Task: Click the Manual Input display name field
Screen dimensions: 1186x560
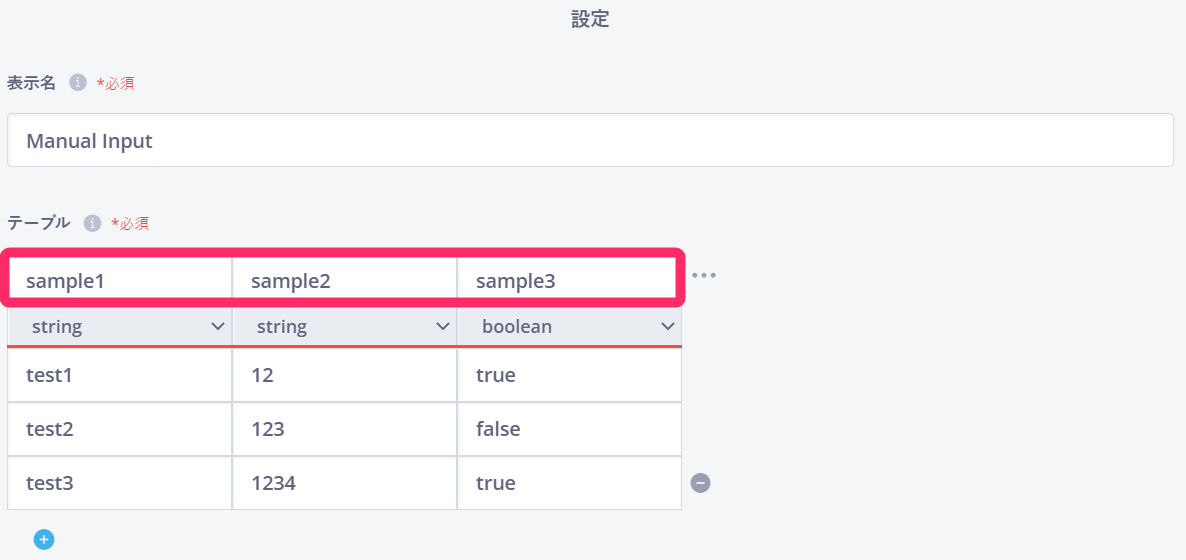Action: point(590,141)
